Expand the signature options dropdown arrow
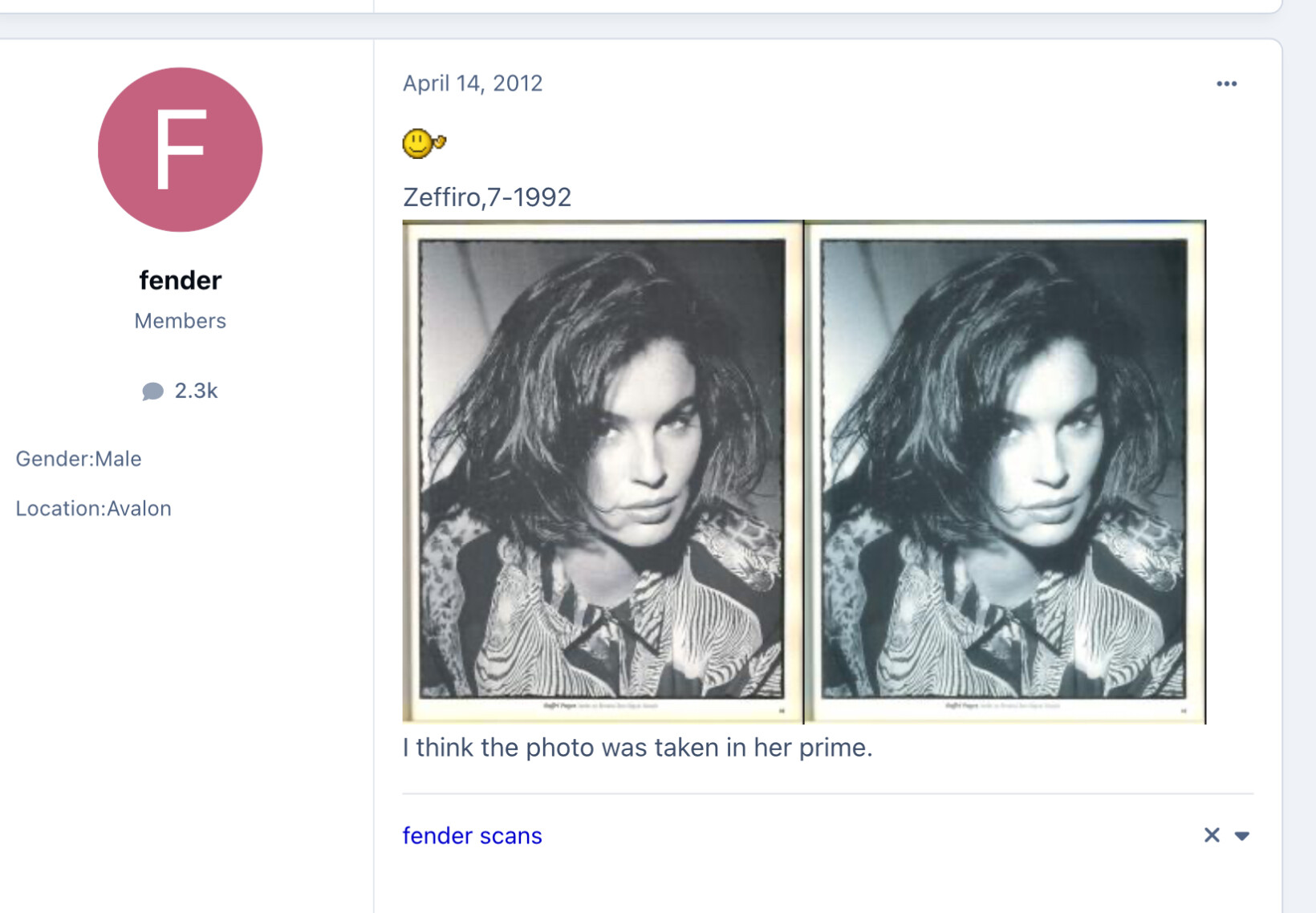 pyautogui.click(x=1242, y=836)
